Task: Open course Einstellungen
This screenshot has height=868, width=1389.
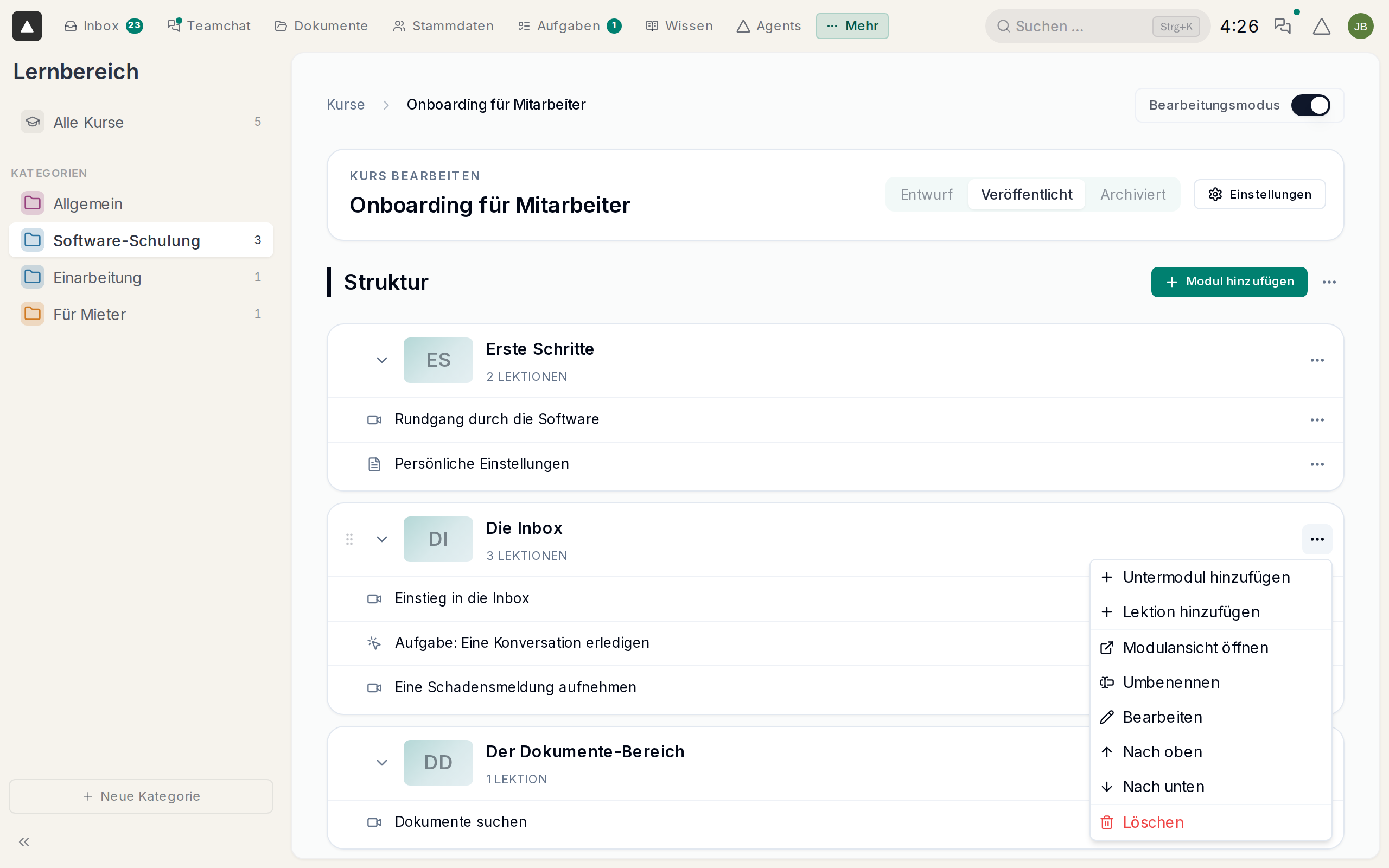Action: click(x=1259, y=195)
